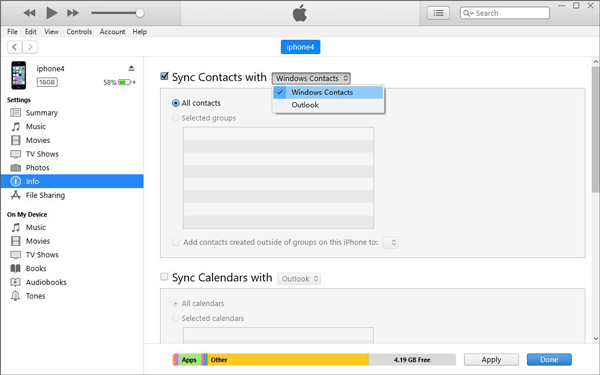Click the fast forward next track button
The image size is (600, 375).
(73, 13)
